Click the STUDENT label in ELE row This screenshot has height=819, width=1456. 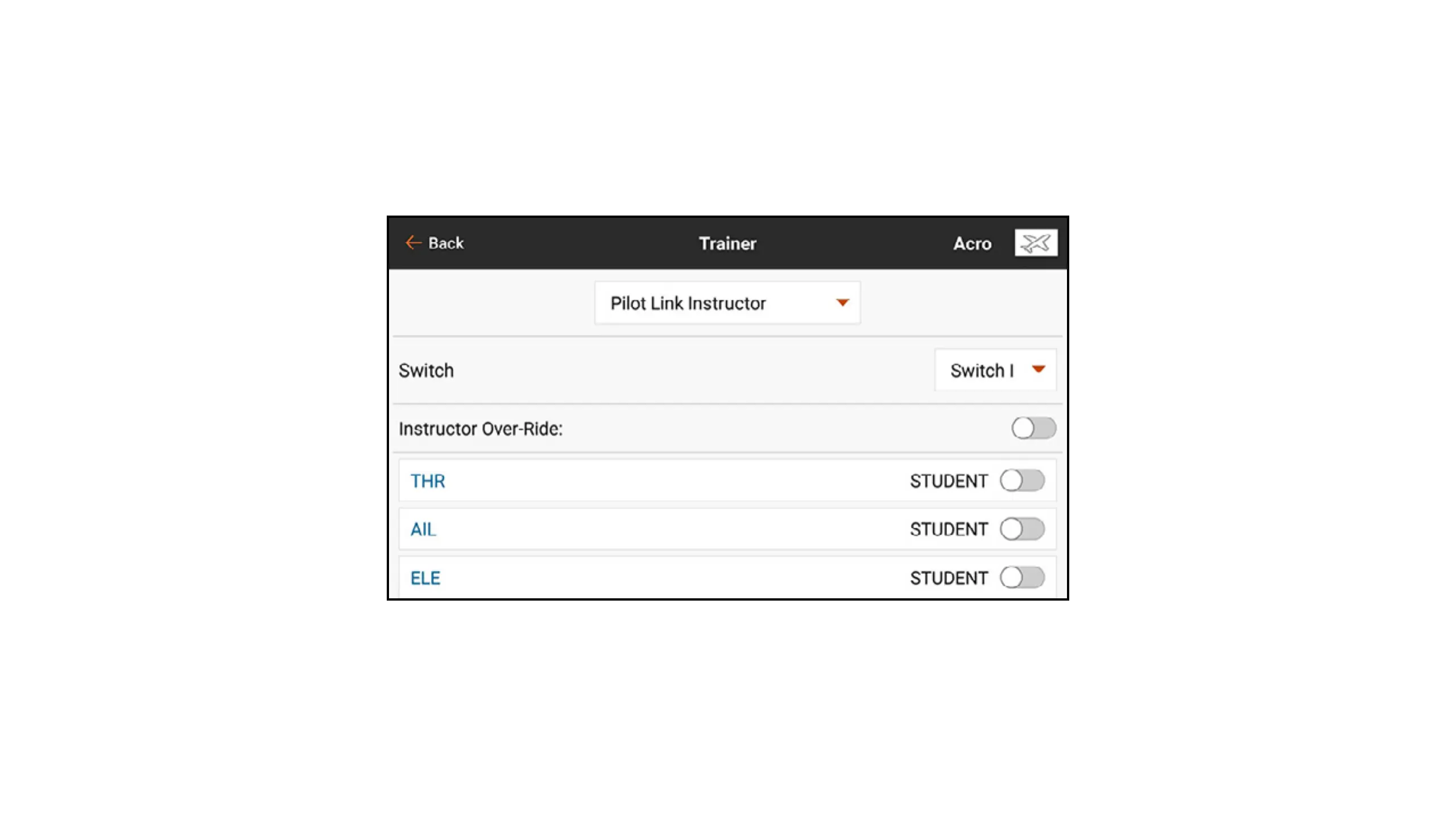point(948,578)
